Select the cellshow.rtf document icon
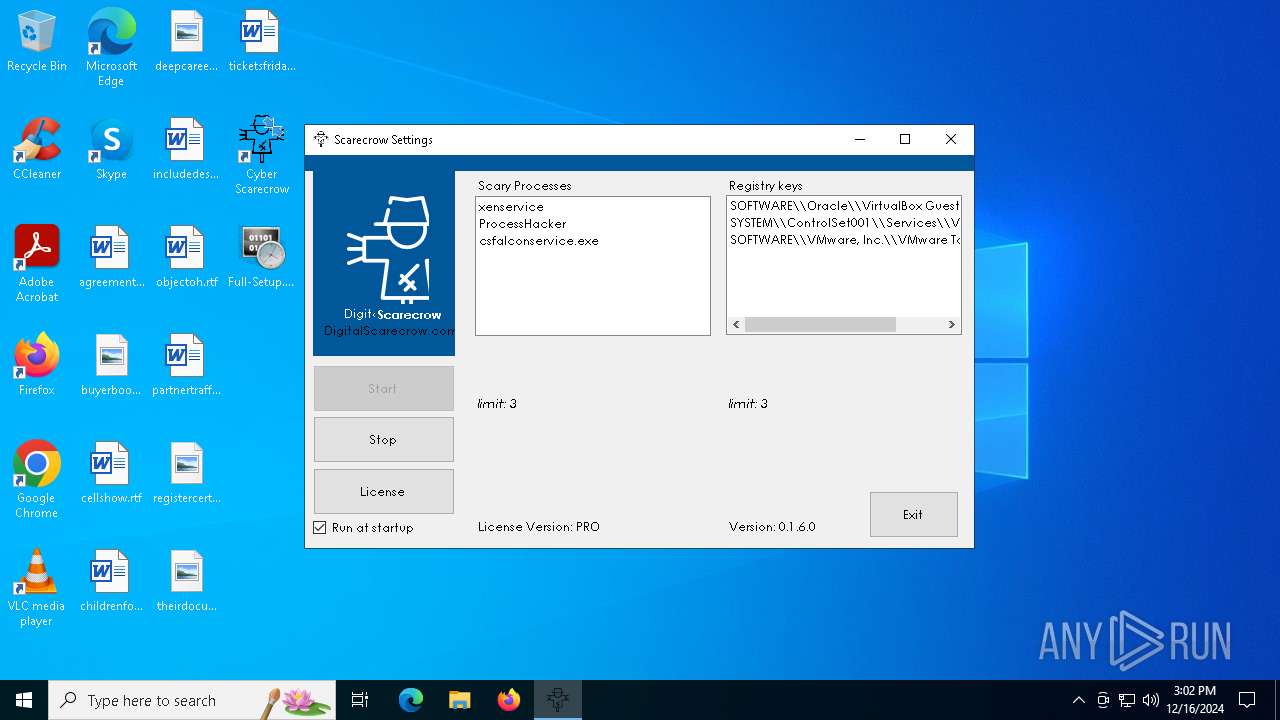Screen dimensions: 1280x720 (111, 474)
